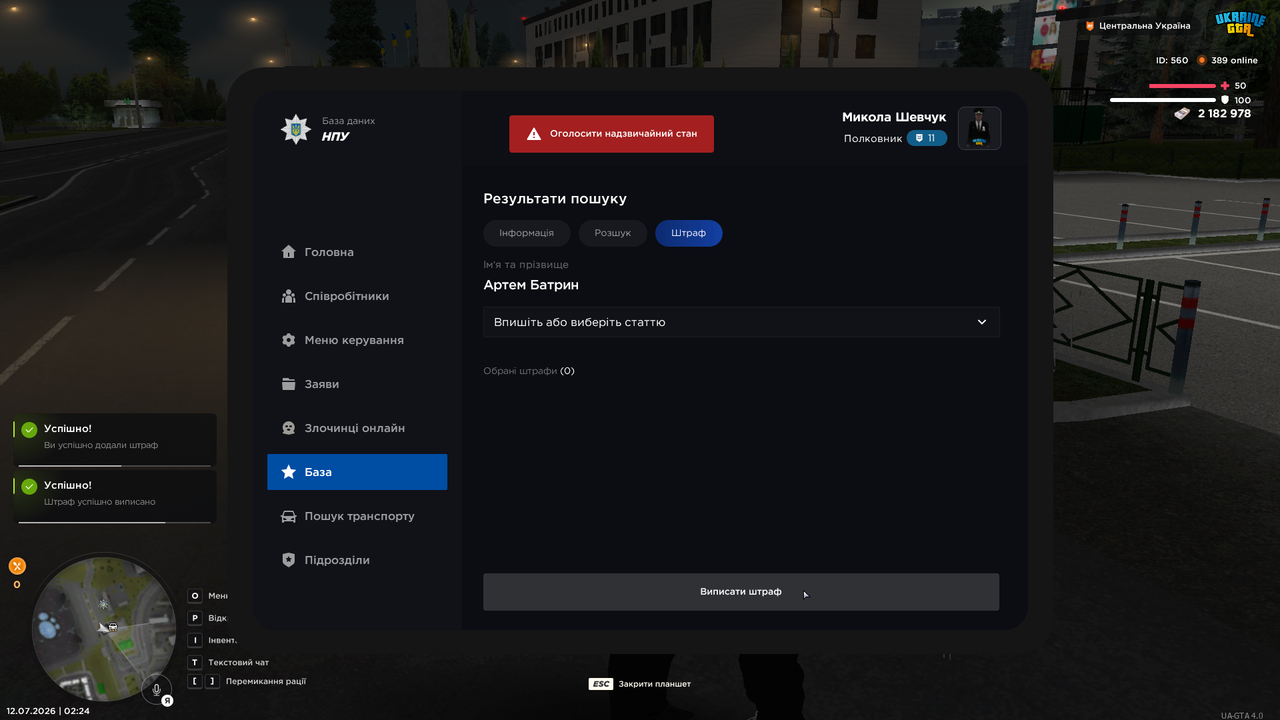The image size is (1280, 720).
Task: Click the warning triangle in the red emergency button
Action: click(x=534, y=134)
